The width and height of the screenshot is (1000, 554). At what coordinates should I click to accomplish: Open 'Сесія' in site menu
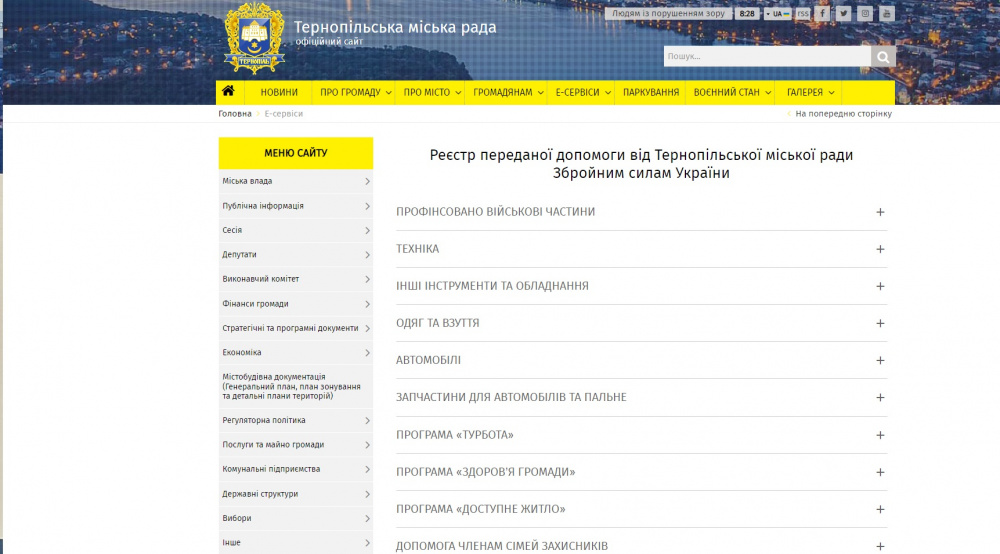pos(296,230)
